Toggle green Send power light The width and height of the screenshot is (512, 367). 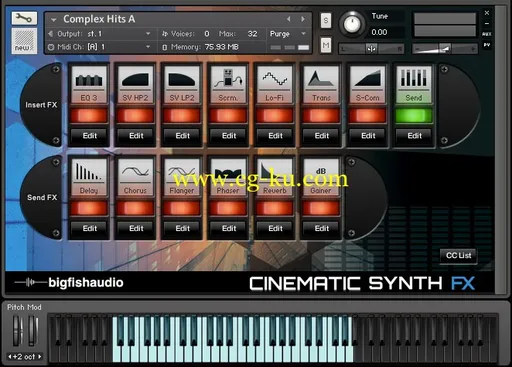coord(414,116)
